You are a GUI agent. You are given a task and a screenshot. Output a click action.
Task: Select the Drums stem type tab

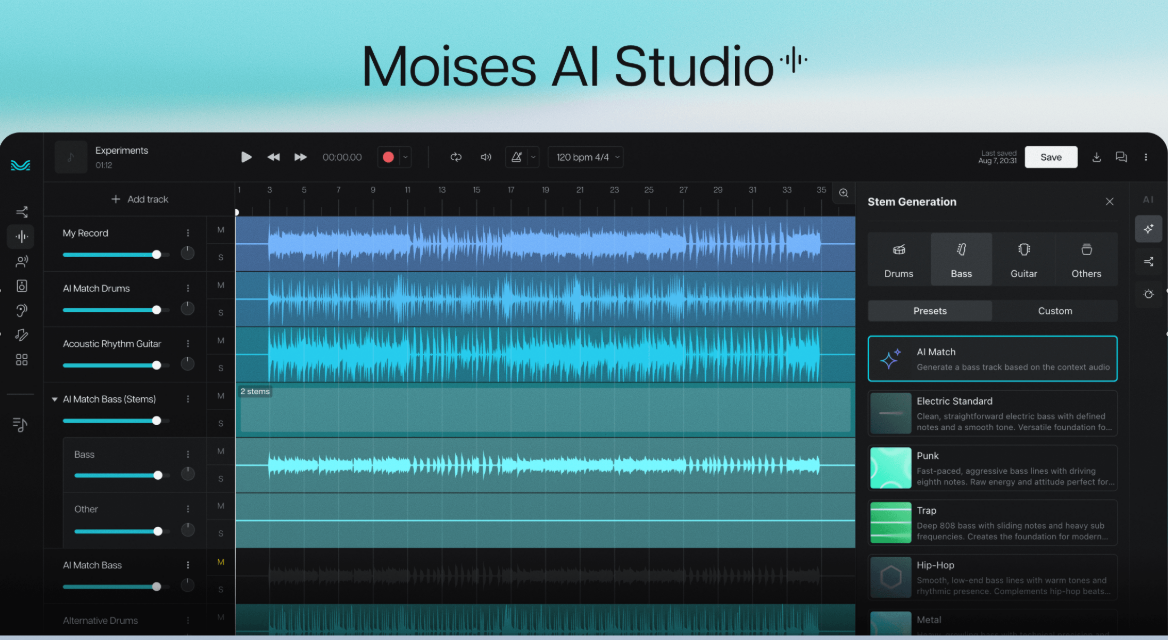pos(898,259)
